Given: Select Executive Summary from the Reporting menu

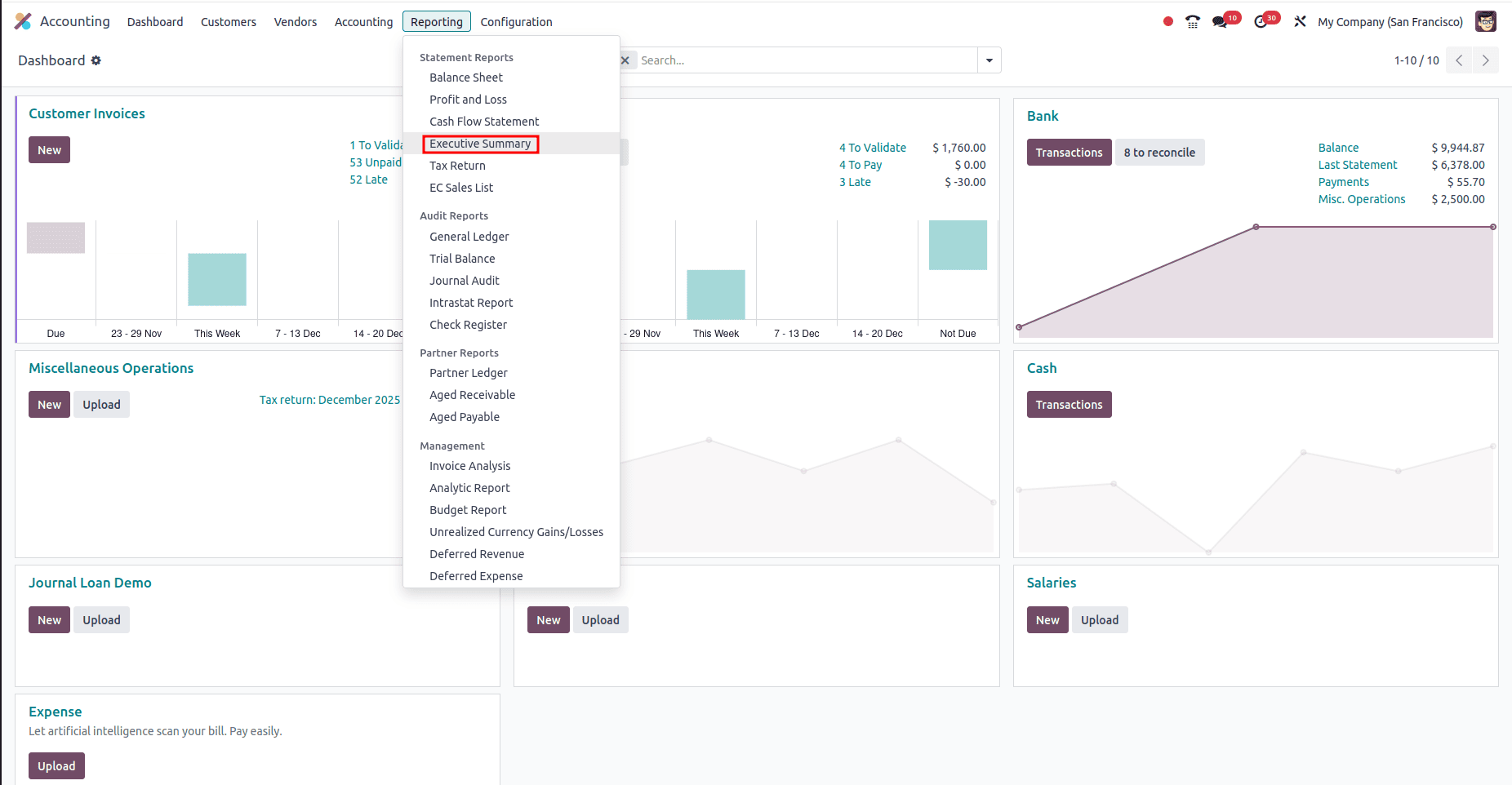Looking at the screenshot, I should [x=480, y=144].
